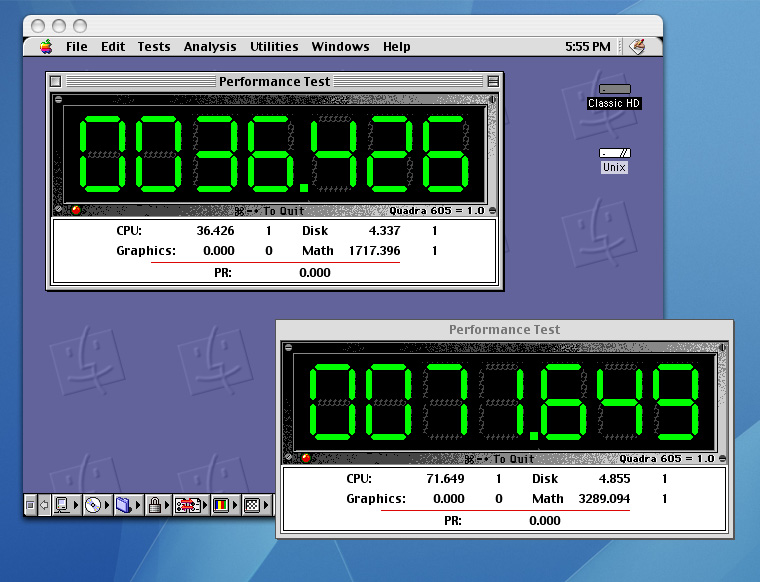
Task: Select the Unix drive desktop icon
Action: [614, 159]
